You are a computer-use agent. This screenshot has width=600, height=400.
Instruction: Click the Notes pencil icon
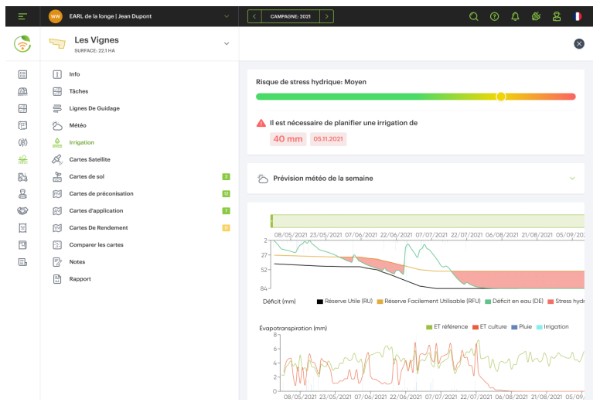click(x=57, y=262)
